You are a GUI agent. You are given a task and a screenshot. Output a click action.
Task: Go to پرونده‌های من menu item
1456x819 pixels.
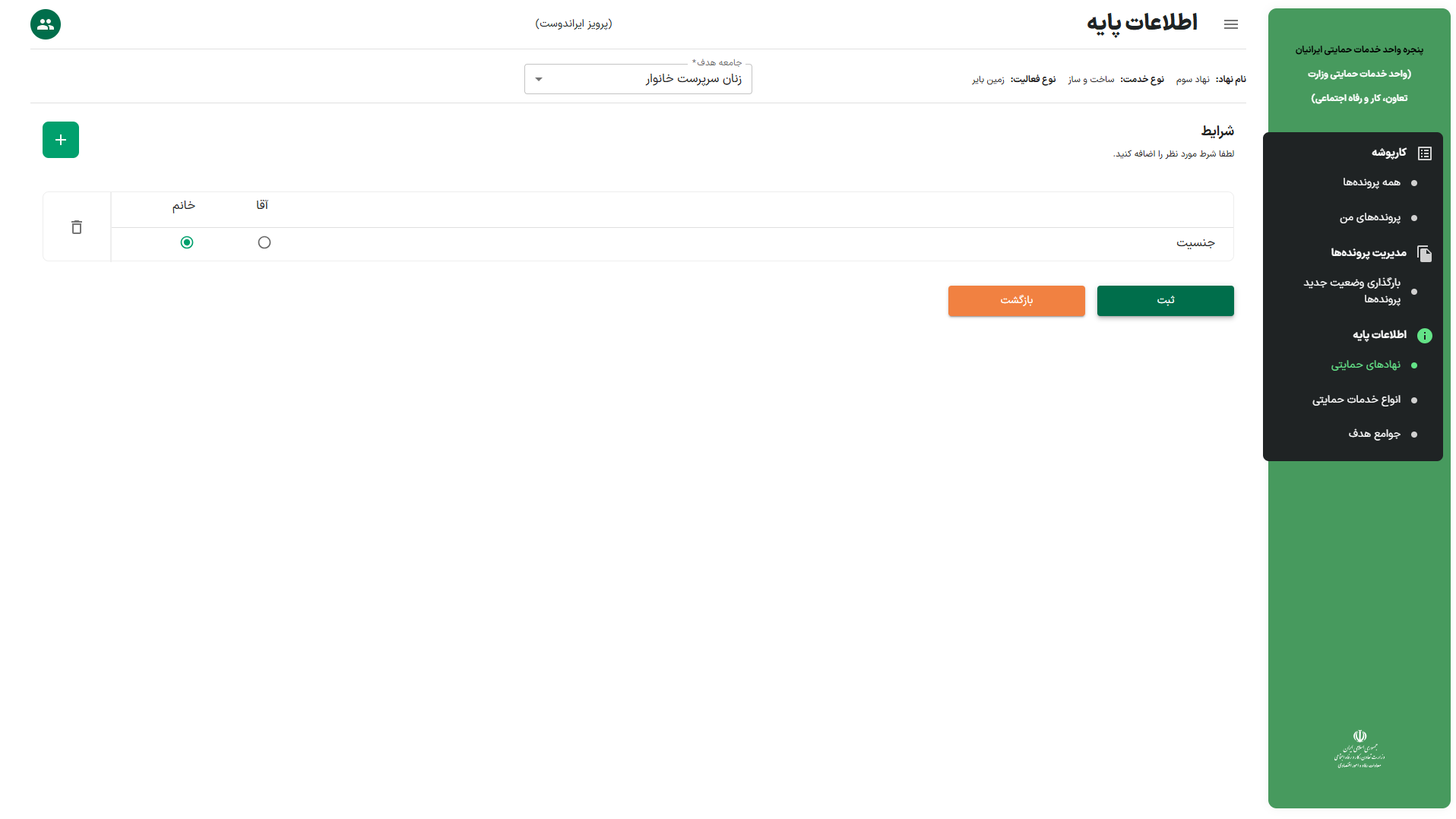coord(1369,218)
